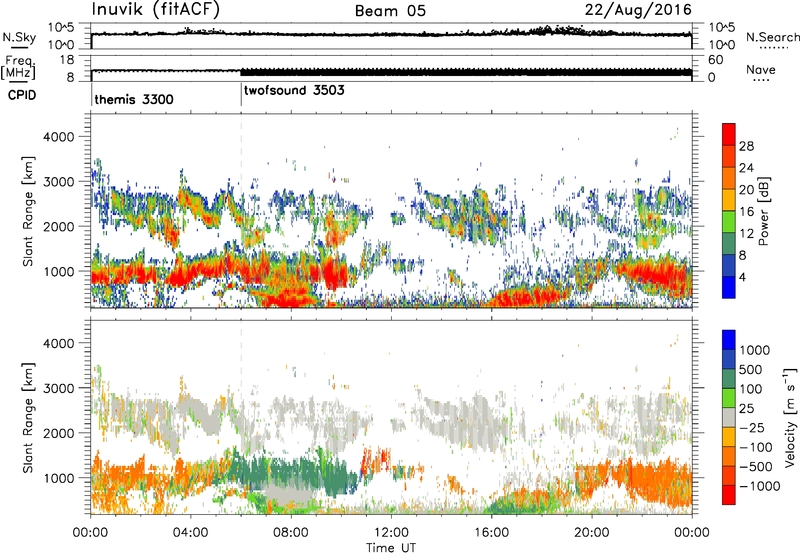Click the '28' label on the power colorbar
Viewport: 800px width, 554px height.
point(746,146)
